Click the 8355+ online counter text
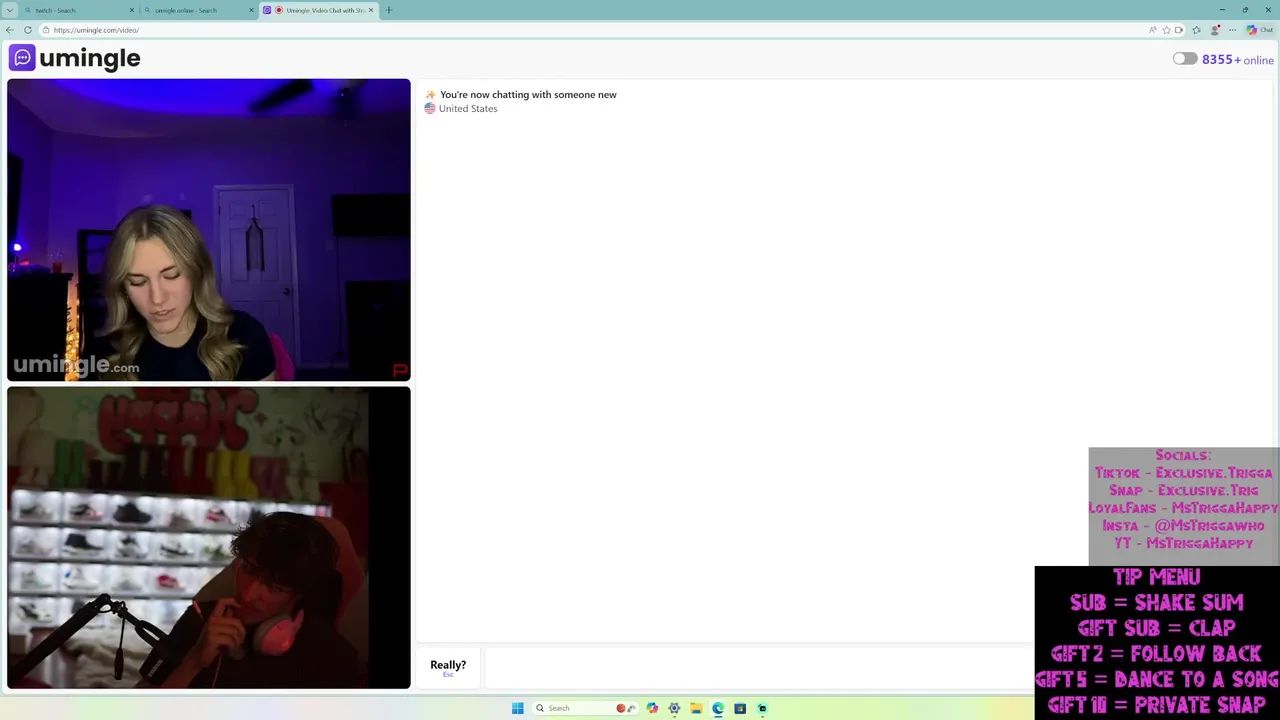 pos(1238,60)
